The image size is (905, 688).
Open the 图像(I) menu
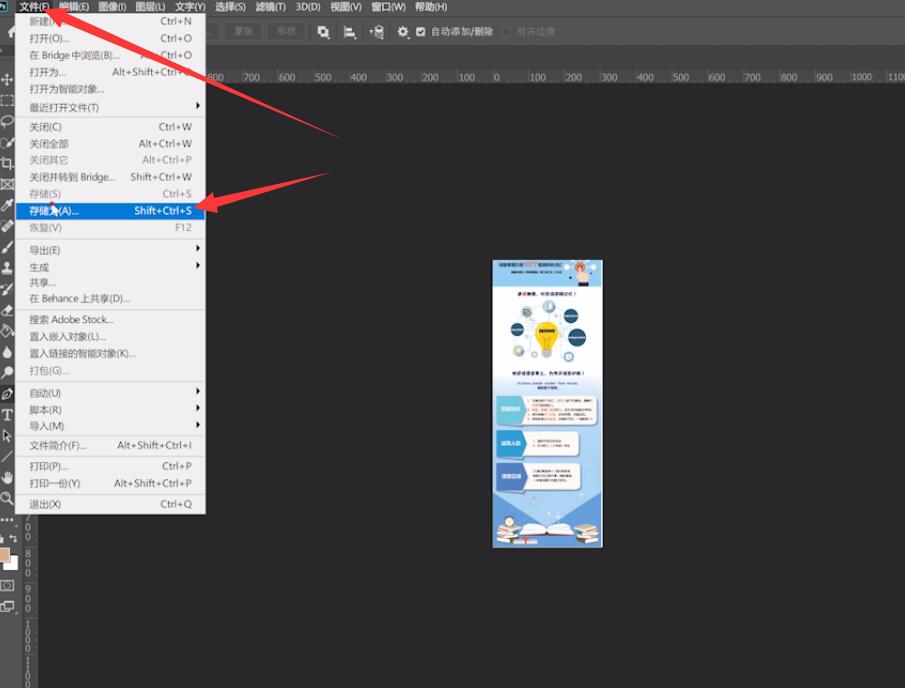(112, 7)
